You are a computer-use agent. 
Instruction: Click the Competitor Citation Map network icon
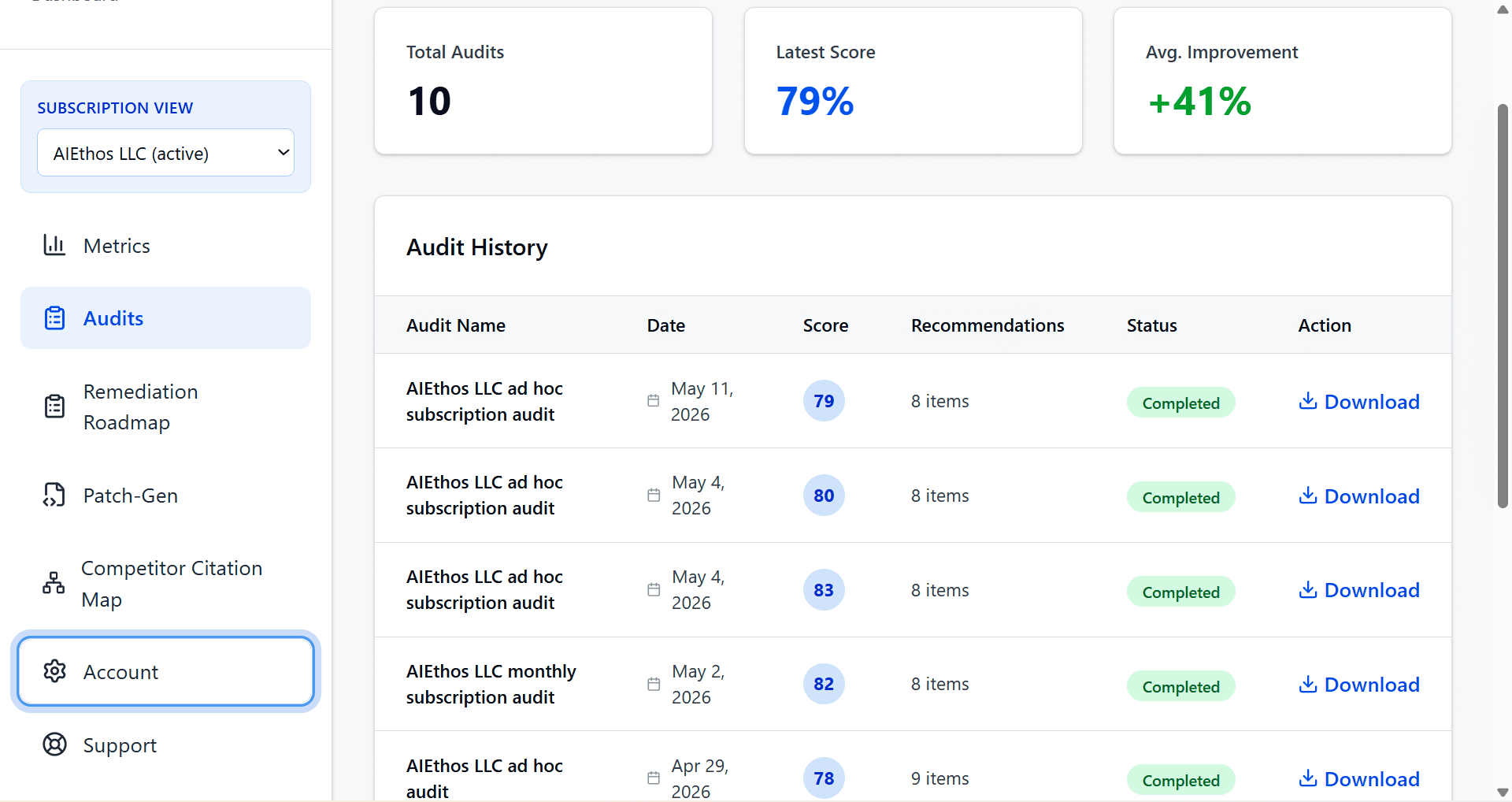pos(54,583)
